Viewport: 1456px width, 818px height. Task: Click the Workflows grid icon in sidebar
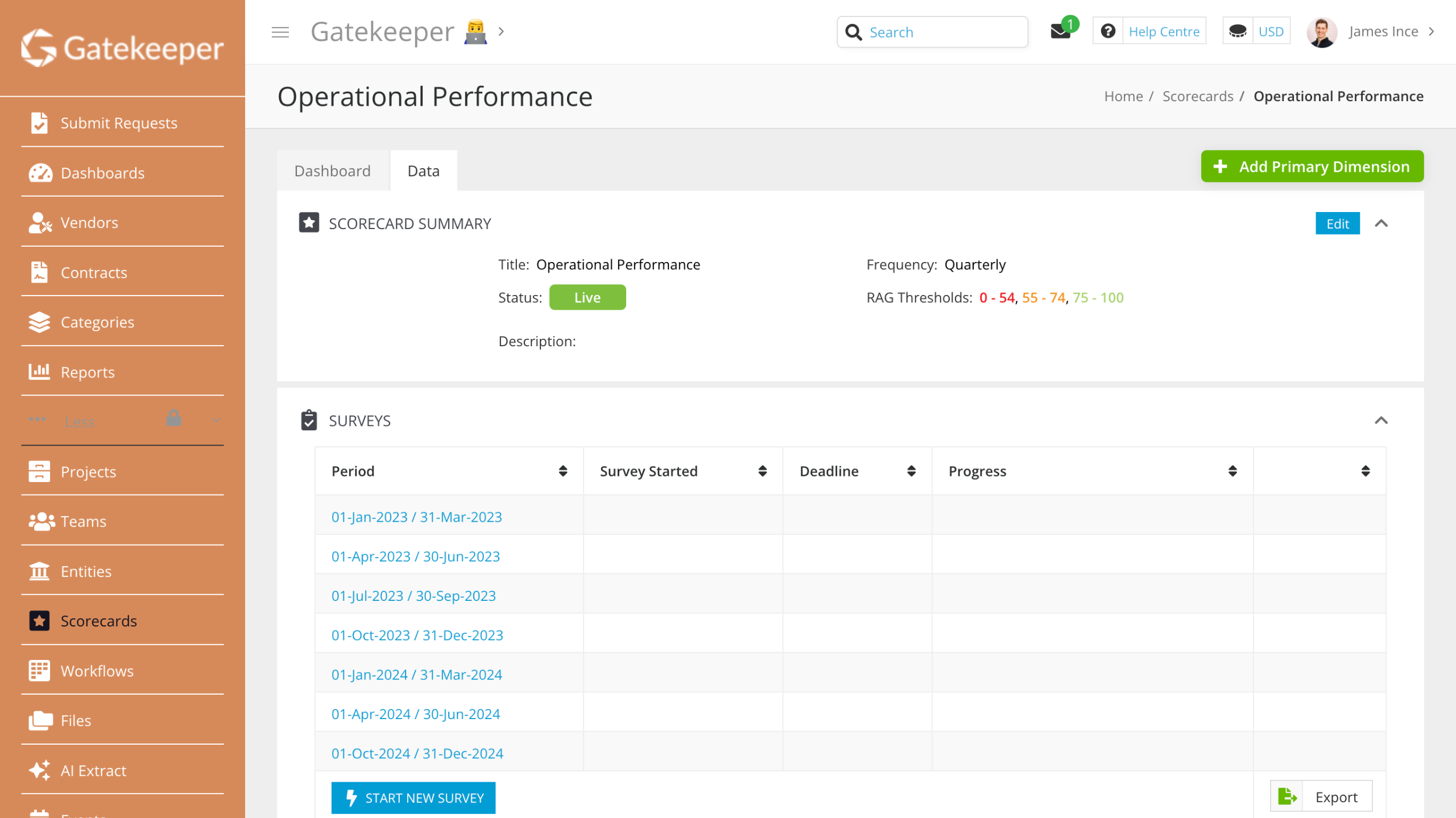tap(39, 671)
